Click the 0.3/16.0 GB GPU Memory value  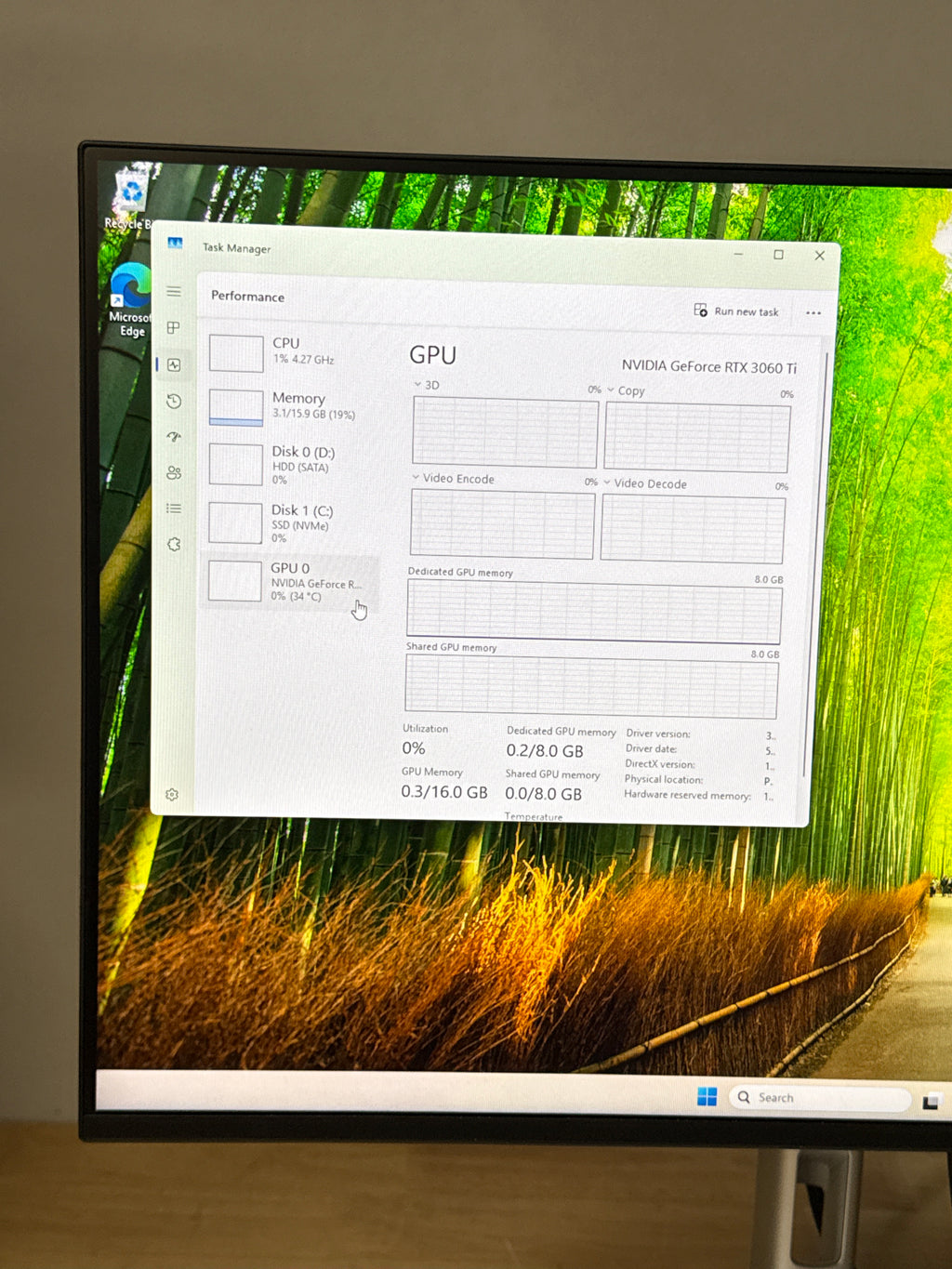pyautogui.click(x=444, y=792)
